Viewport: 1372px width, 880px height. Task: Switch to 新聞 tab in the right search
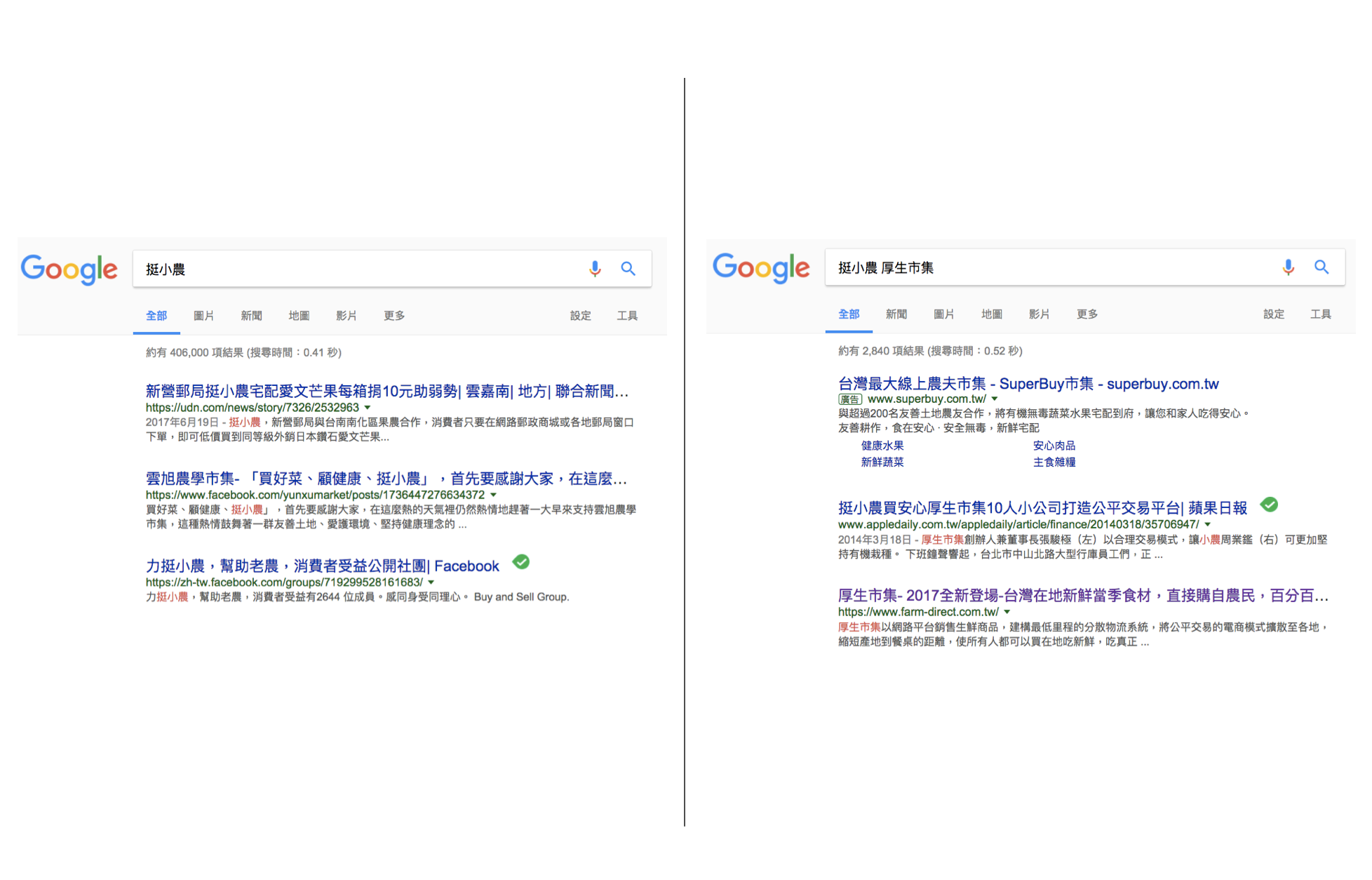pos(896,314)
